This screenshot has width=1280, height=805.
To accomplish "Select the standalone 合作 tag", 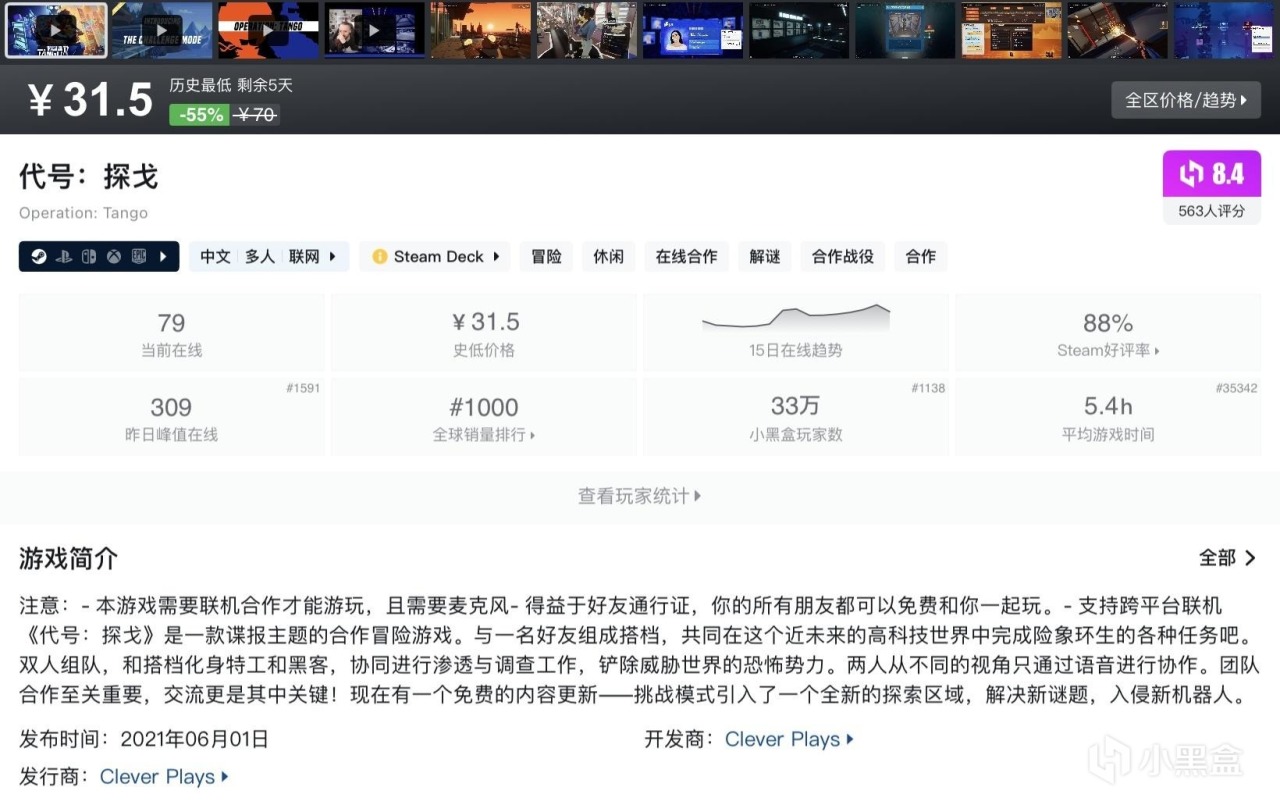I will (921, 257).
